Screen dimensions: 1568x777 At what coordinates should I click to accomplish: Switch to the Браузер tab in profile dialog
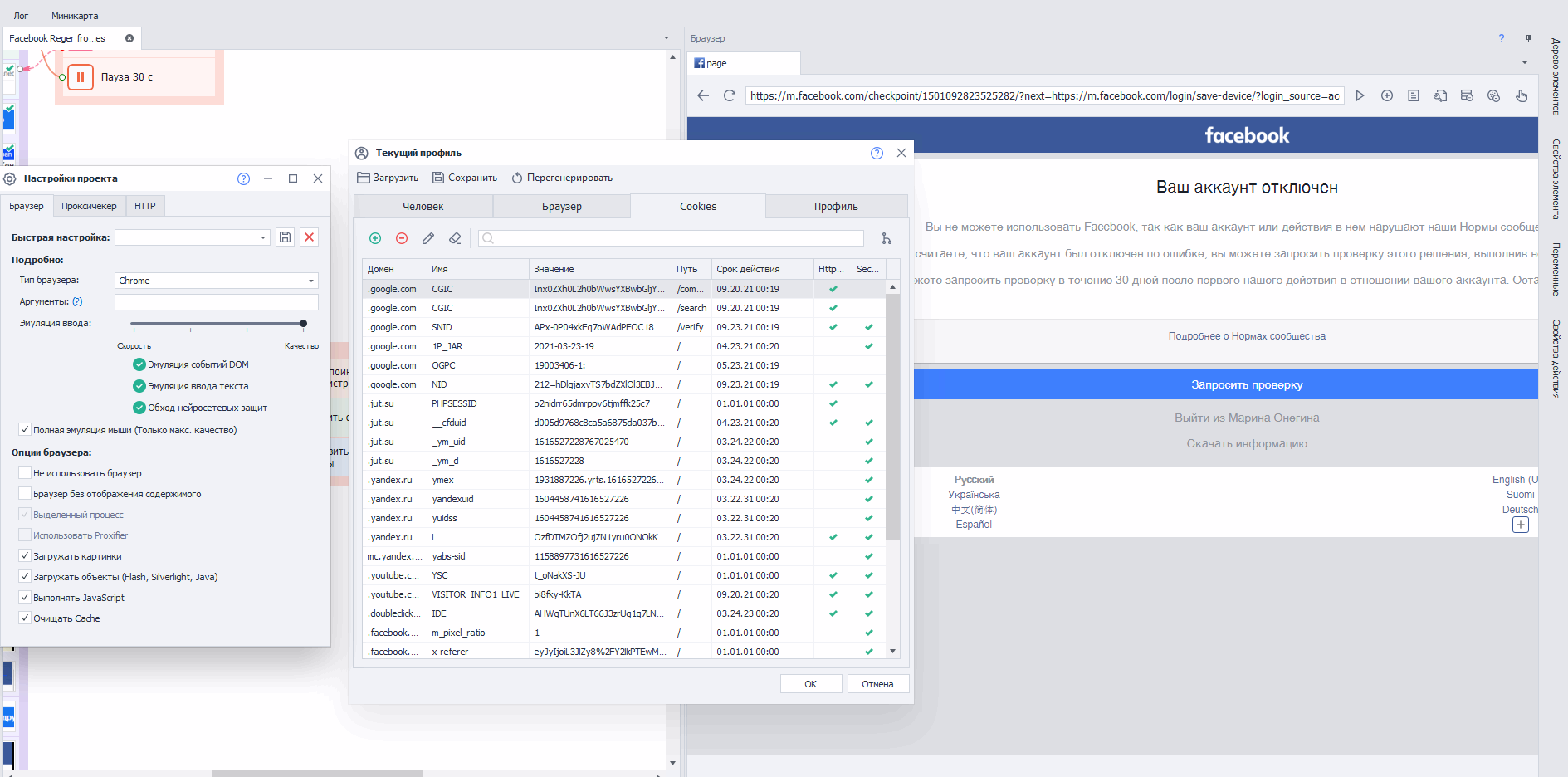[x=562, y=207]
